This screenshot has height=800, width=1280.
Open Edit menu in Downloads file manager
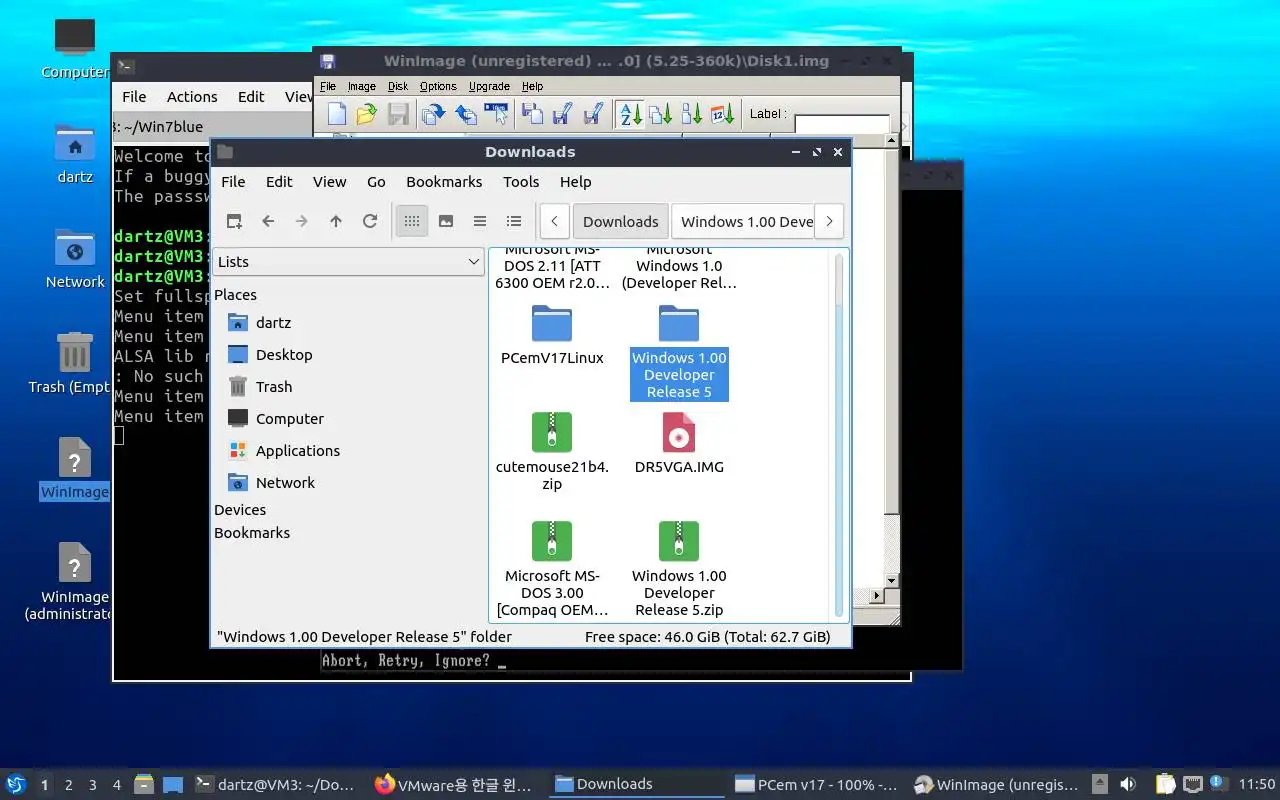click(x=279, y=182)
